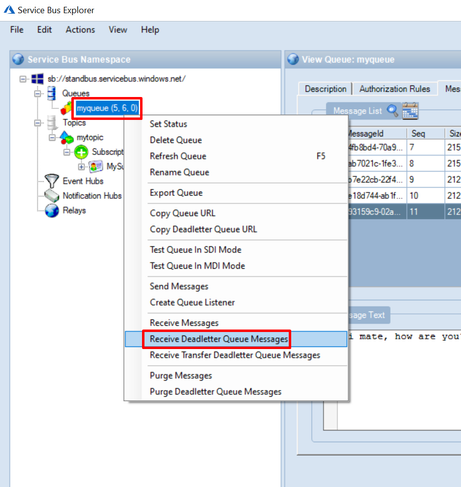Select the Event Hubs tree item
This screenshot has width=461, height=487.
[83, 181]
